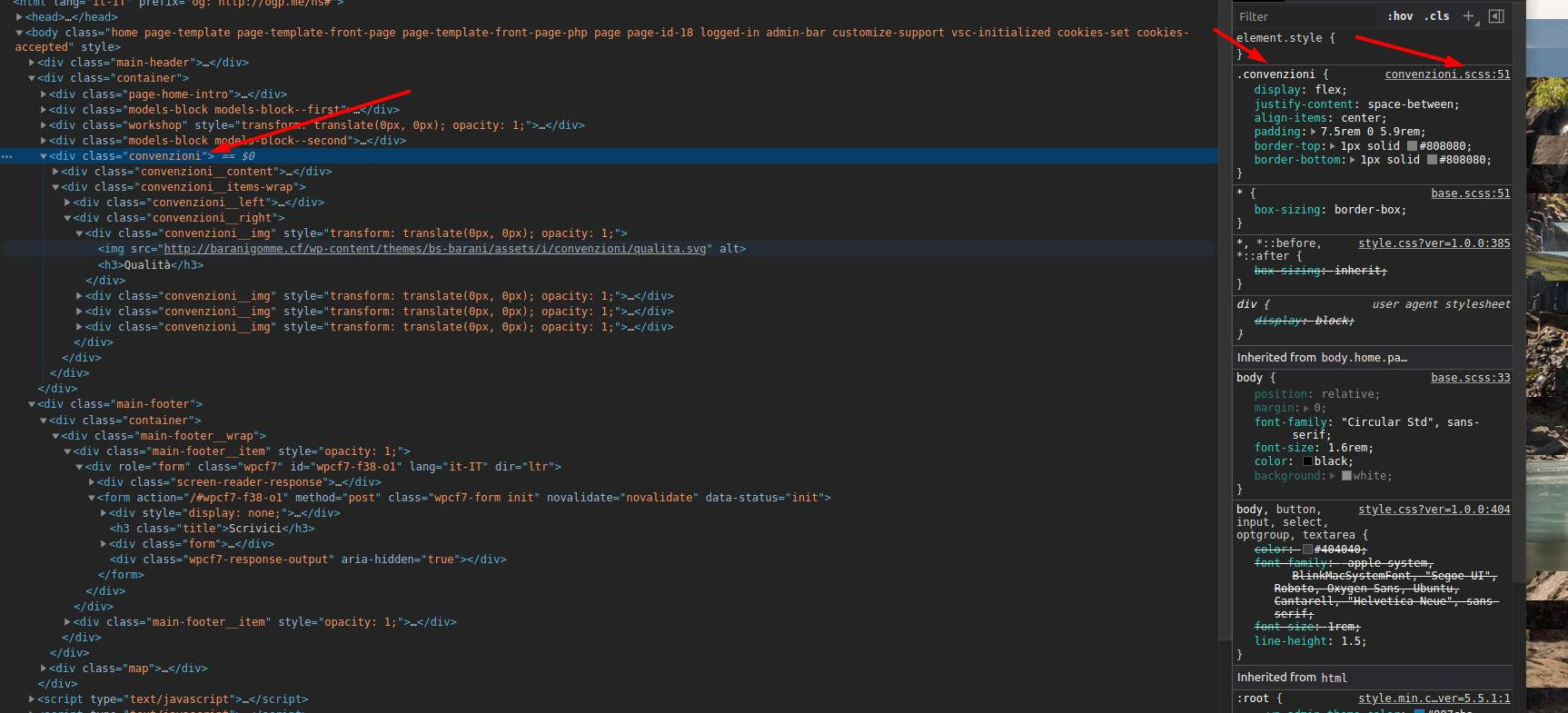Select the h3 title Scrivici row
The image size is (1568, 713).
pos(213,529)
